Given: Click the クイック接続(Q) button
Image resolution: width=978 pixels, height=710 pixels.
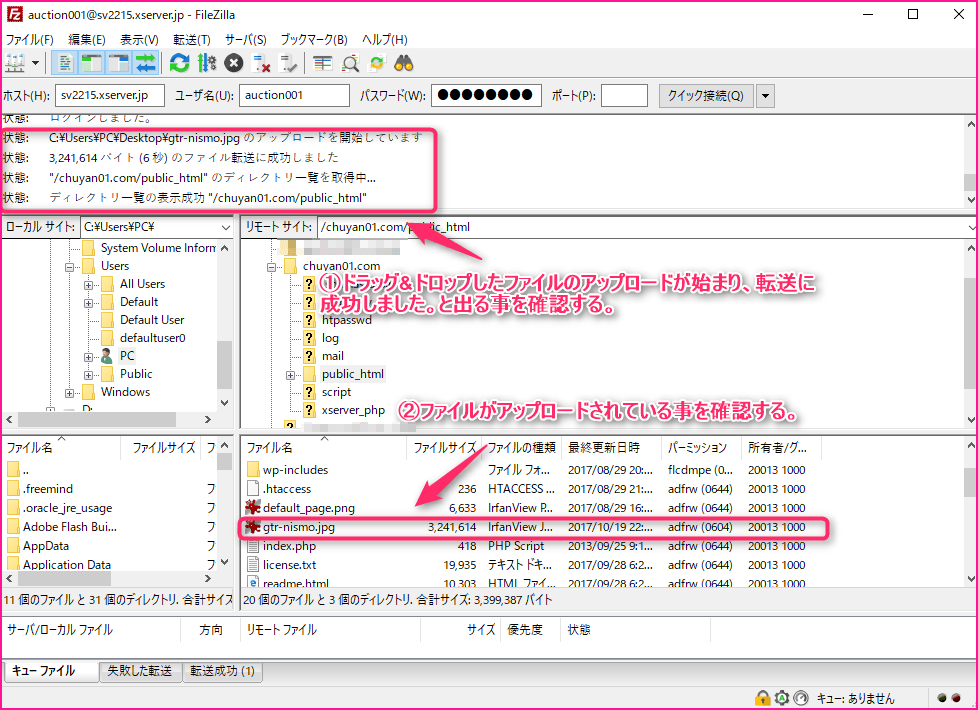Looking at the screenshot, I should pos(706,95).
